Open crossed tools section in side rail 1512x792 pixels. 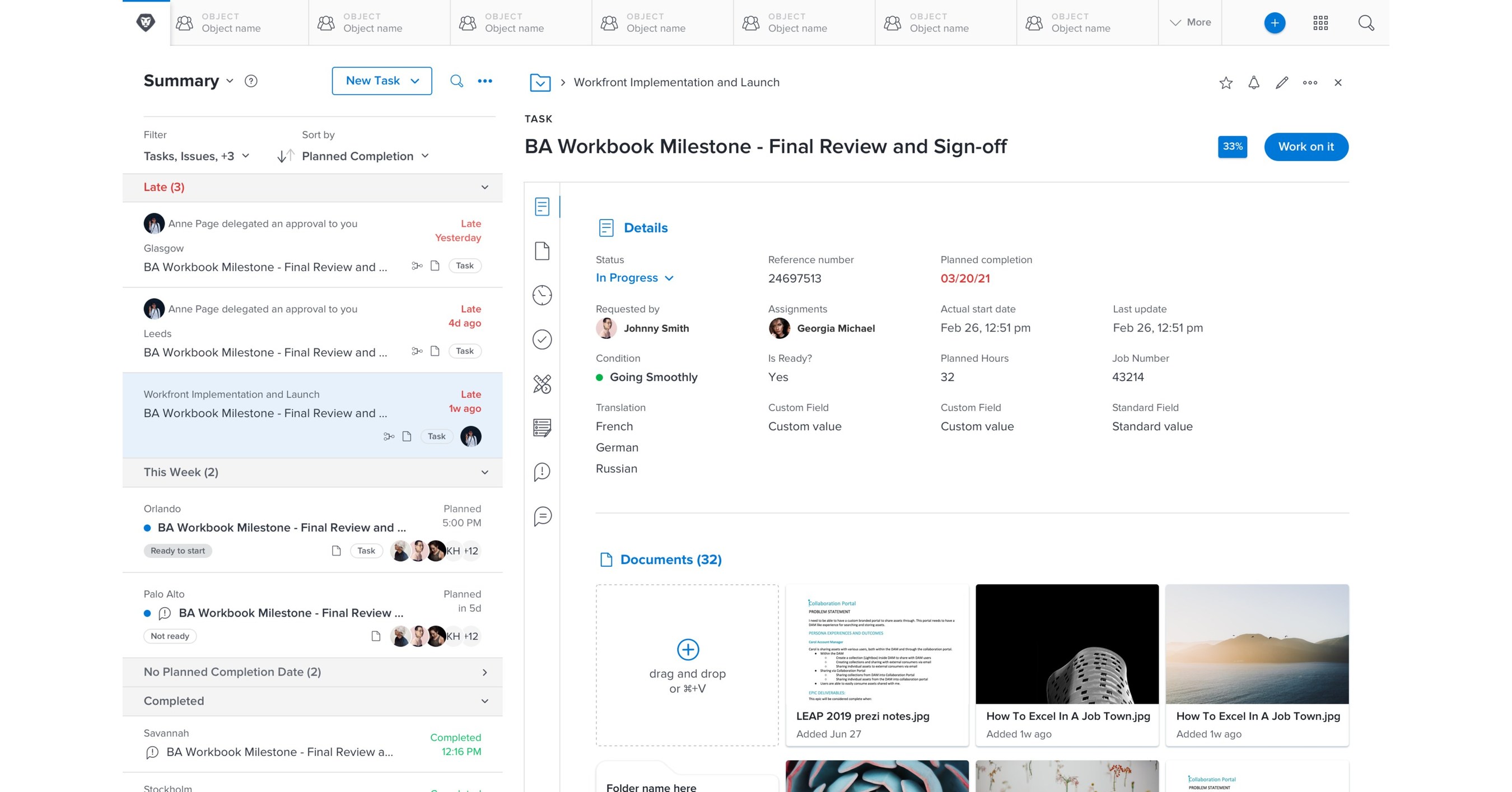(x=542, y=384)
